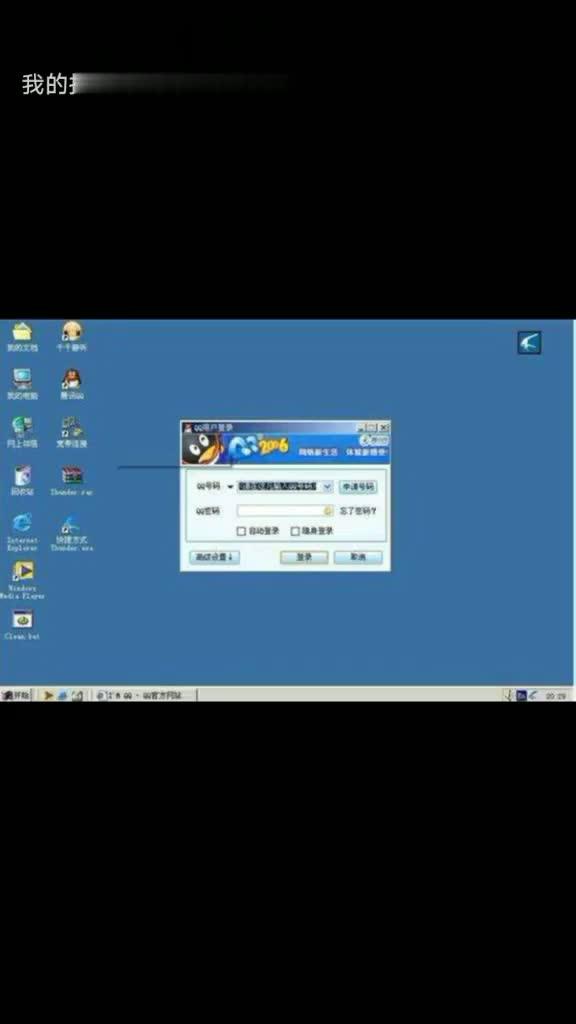The image size is (576, 1024).
Task: Open the Tencent QQ penguin desktop icon
Action: [71, 383]
